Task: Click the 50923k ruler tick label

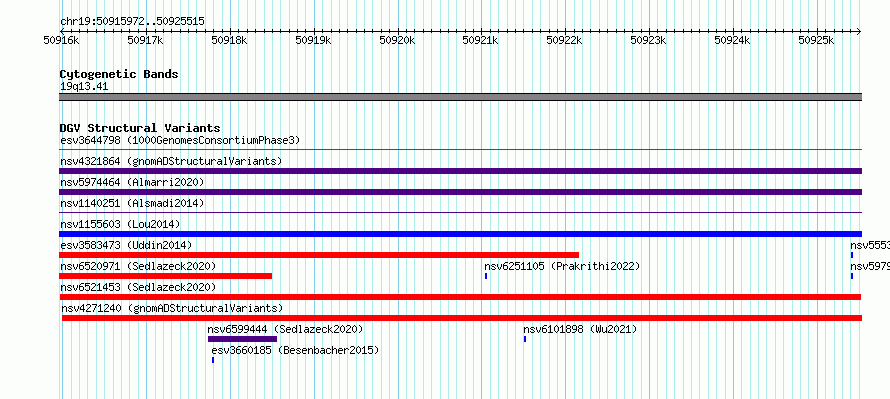Action: tap(648, 40)
